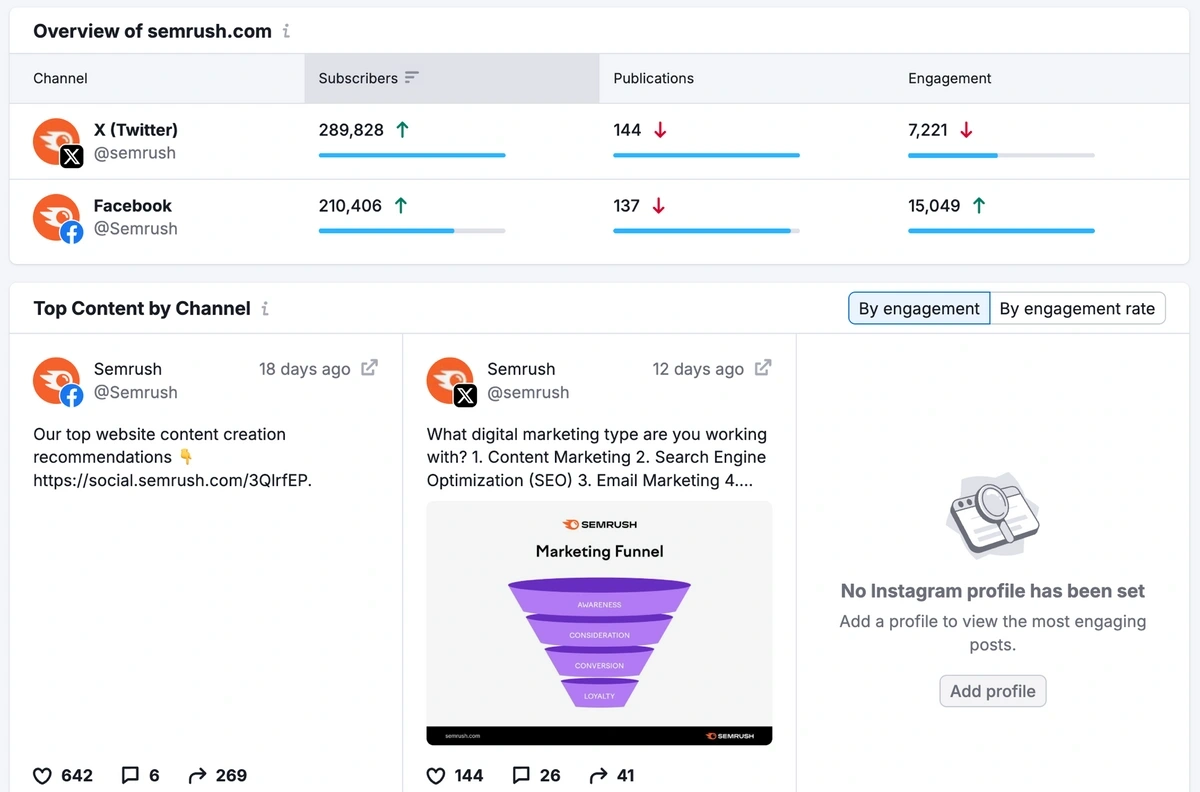Viewport: 1200px width, 792px height.
Task: Open the social.semrush.com/3QlrfEP link
Action: [x=173, y=481]
